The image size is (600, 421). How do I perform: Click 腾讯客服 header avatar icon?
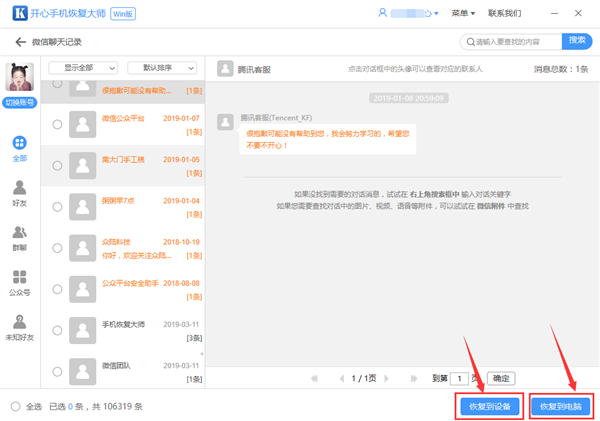pos(225,69)
